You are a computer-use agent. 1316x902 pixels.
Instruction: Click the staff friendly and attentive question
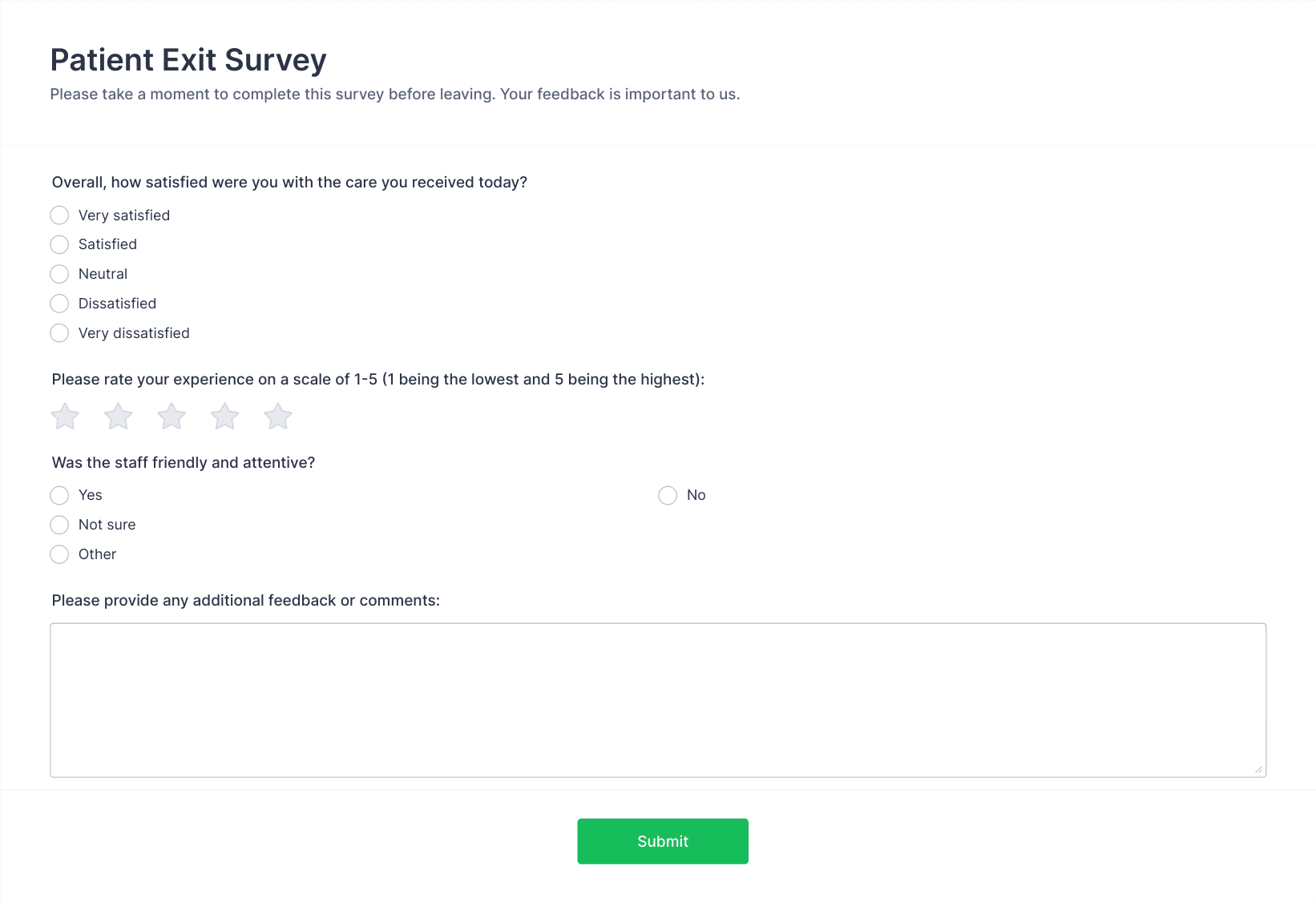(x=184, y=463)
